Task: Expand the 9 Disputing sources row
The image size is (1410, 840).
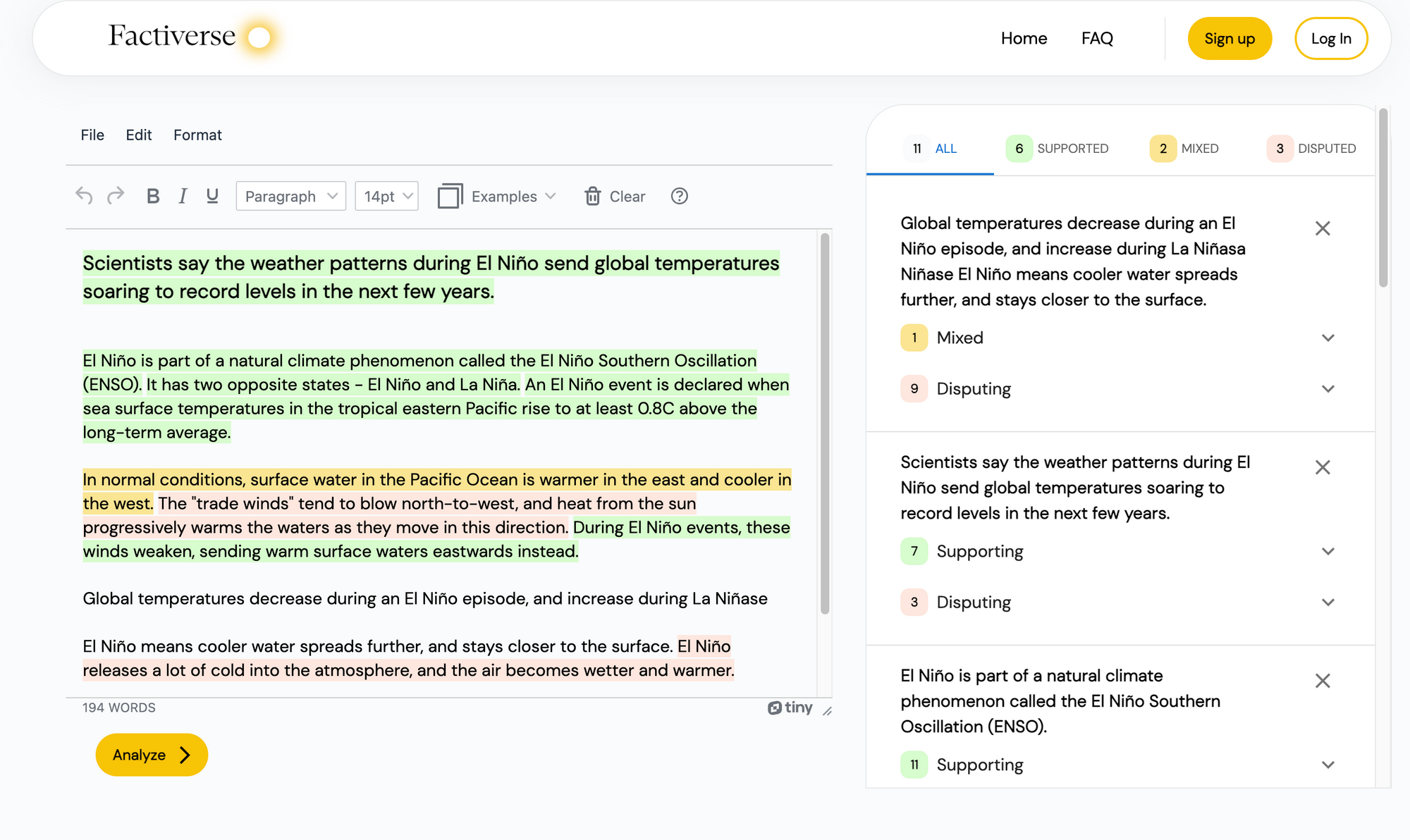Action: coord(1328,389)
